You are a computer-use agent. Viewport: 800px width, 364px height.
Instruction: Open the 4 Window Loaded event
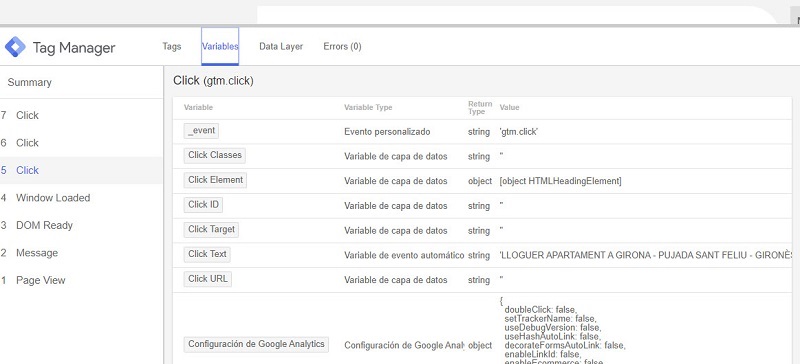click(x=82, y=198)
